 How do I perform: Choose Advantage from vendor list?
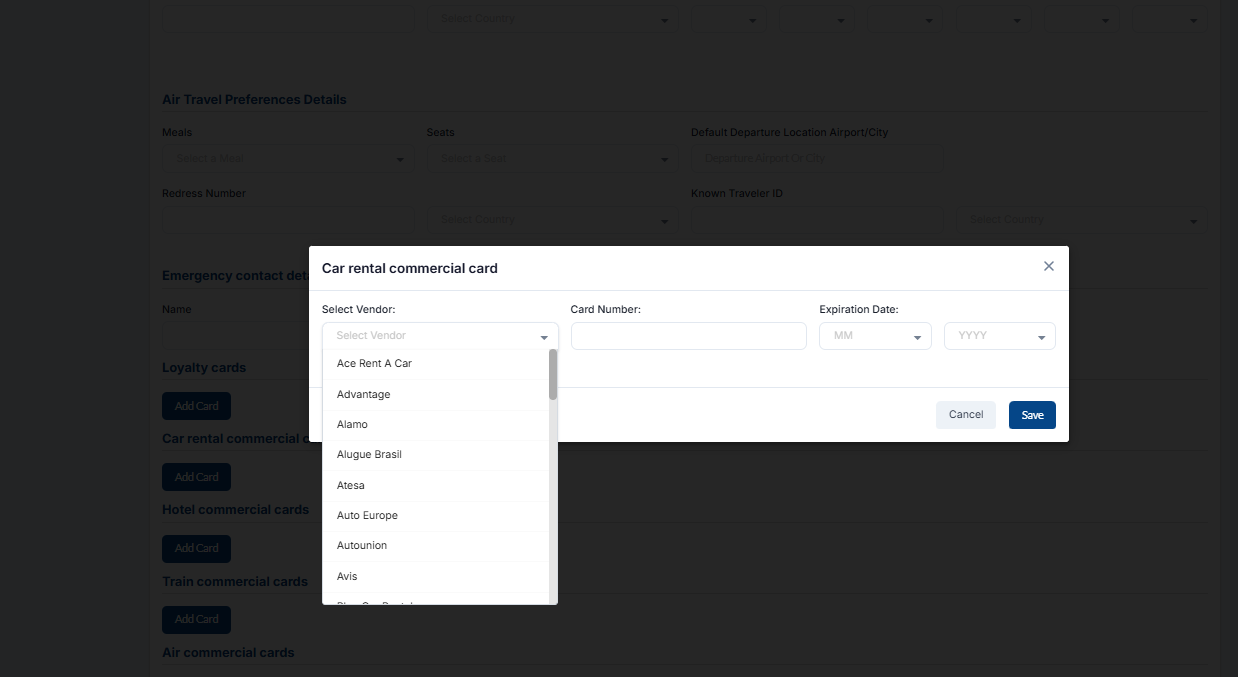click(436, 395)
